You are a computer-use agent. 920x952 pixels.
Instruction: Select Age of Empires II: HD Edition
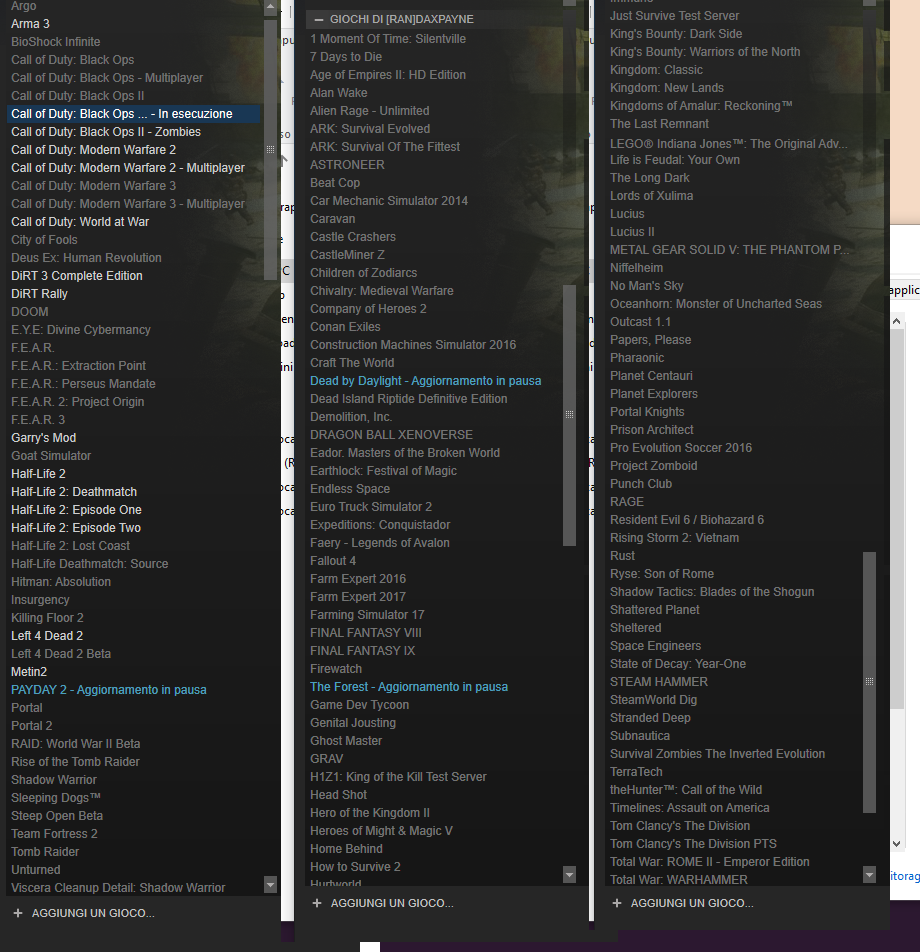pyautogui.click(x=387, y=75)
